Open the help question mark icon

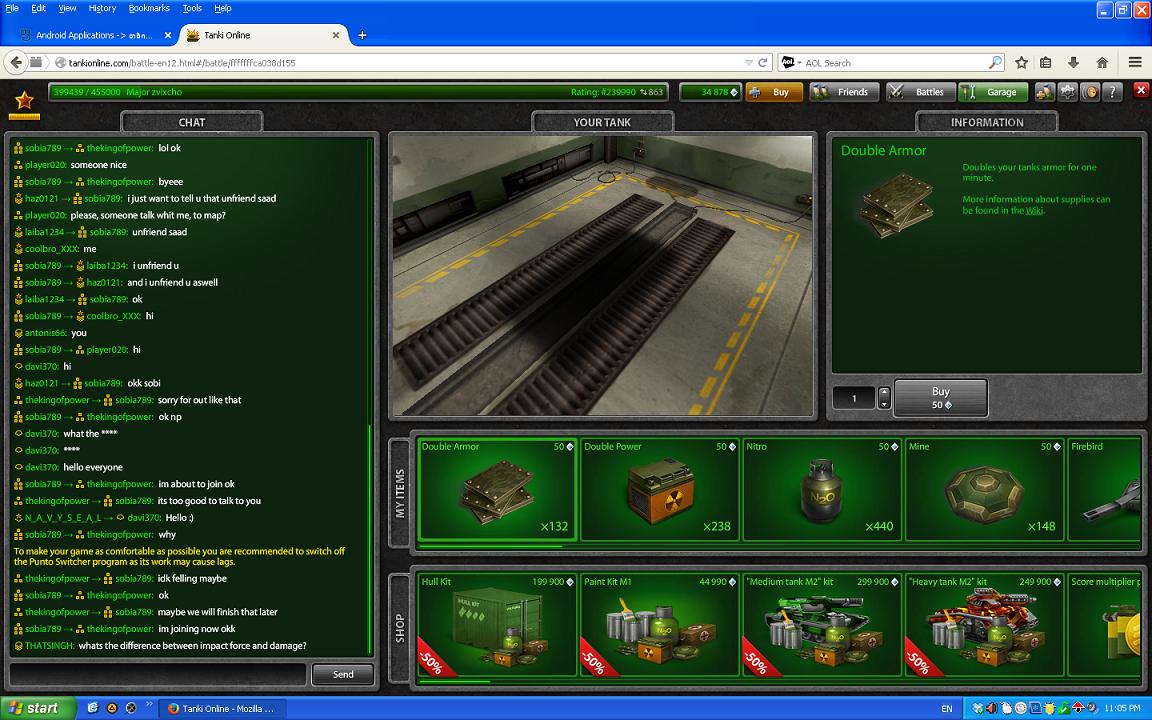pos(1113,92)
